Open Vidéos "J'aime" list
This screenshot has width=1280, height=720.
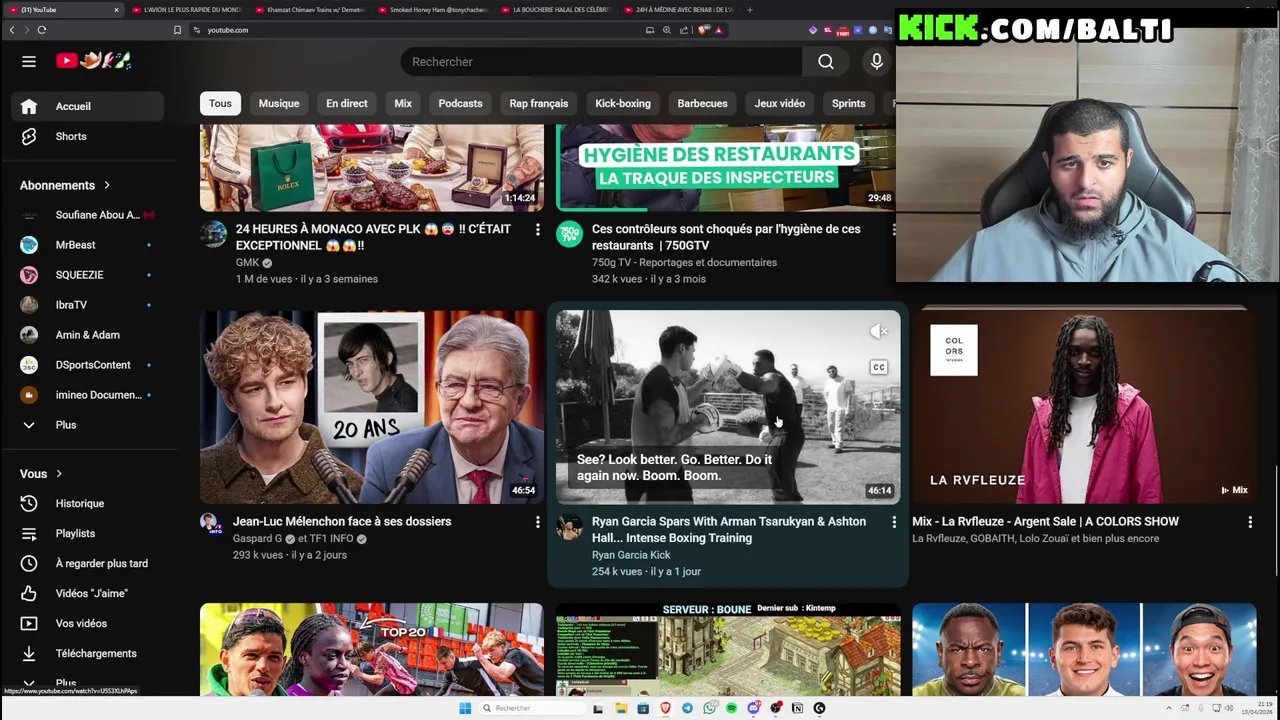(x=88, y=593)
